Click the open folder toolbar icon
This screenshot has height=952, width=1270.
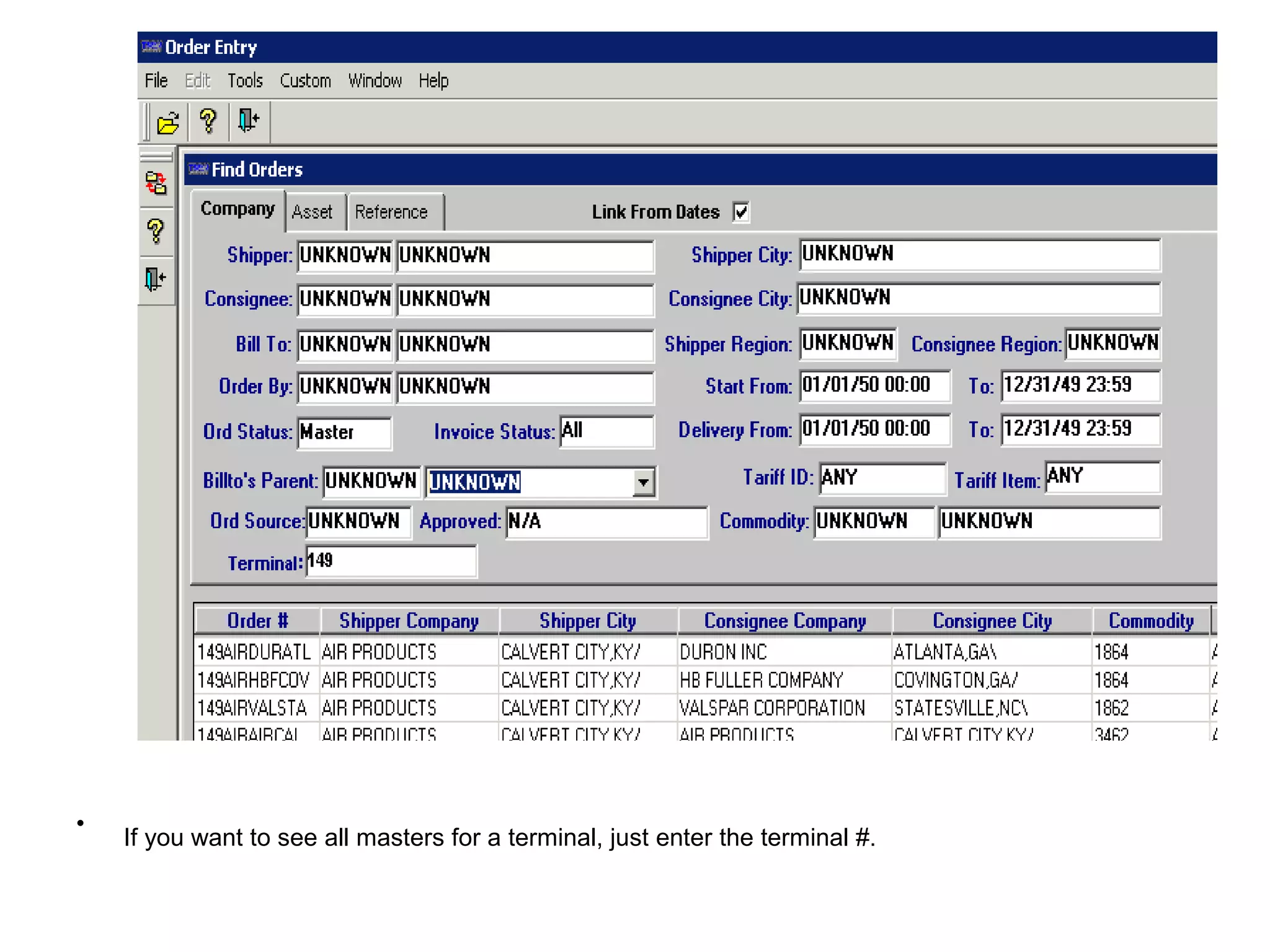167,123
